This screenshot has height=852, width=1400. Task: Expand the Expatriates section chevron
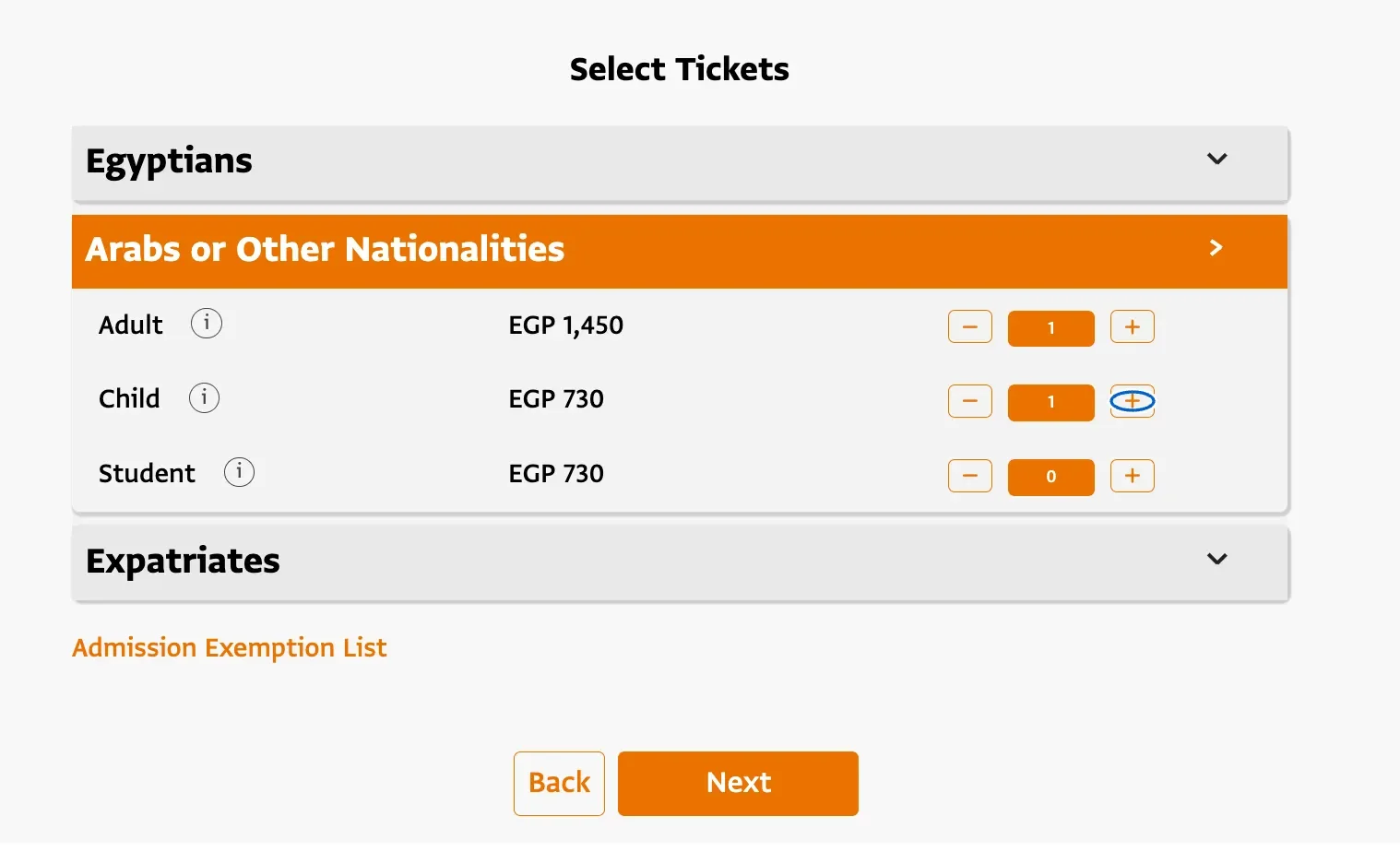click(1216, 560)
